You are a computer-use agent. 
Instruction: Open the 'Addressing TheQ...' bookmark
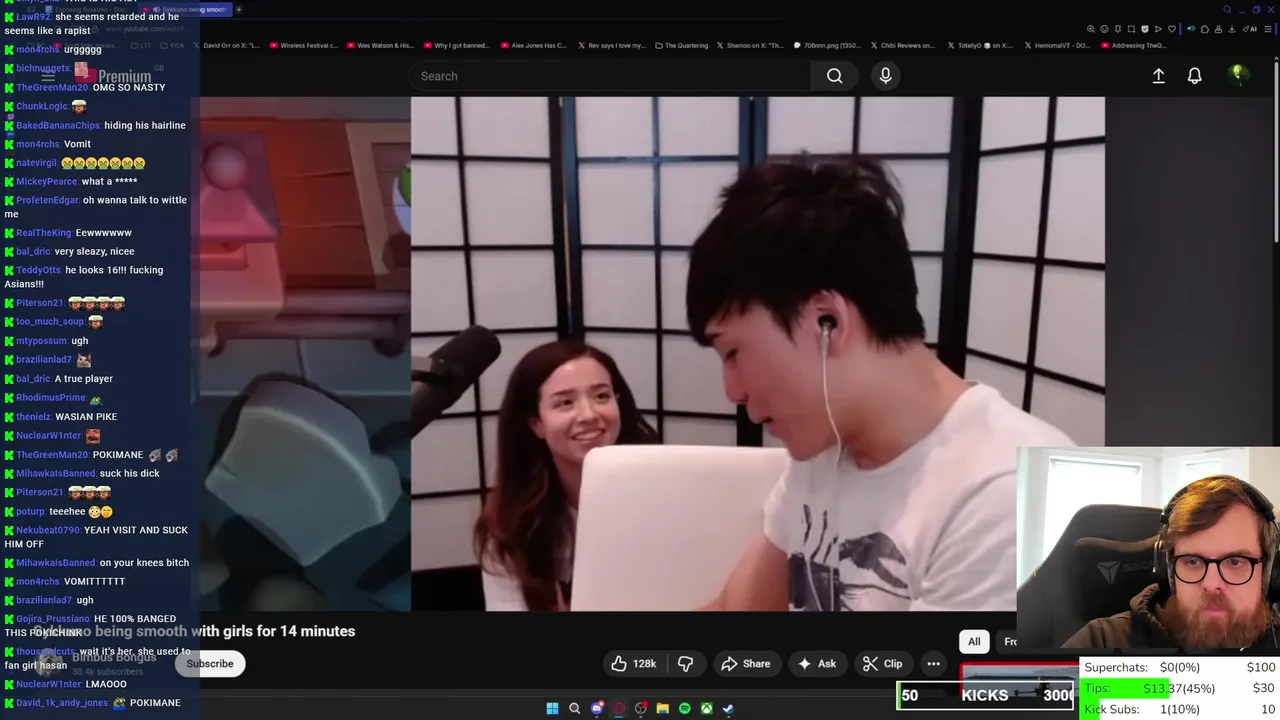[x=1134, y=45]
